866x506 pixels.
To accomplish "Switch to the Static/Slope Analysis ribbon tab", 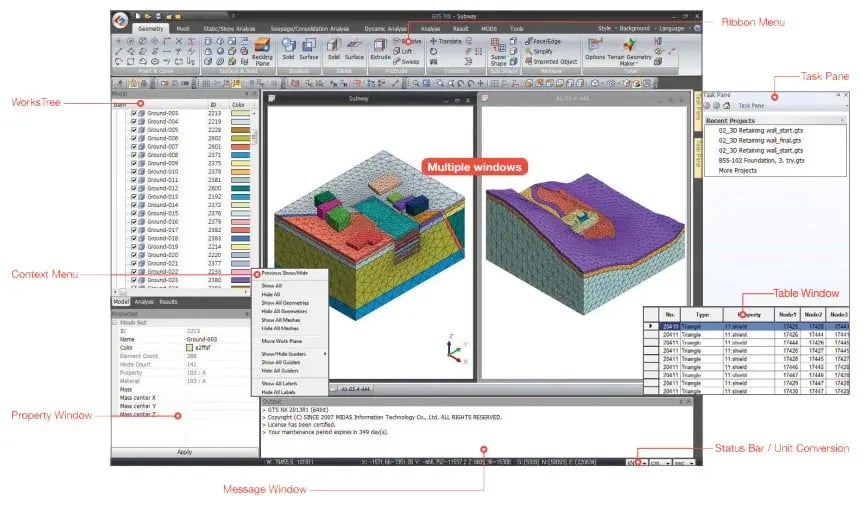I will click(x=229, y=29).
